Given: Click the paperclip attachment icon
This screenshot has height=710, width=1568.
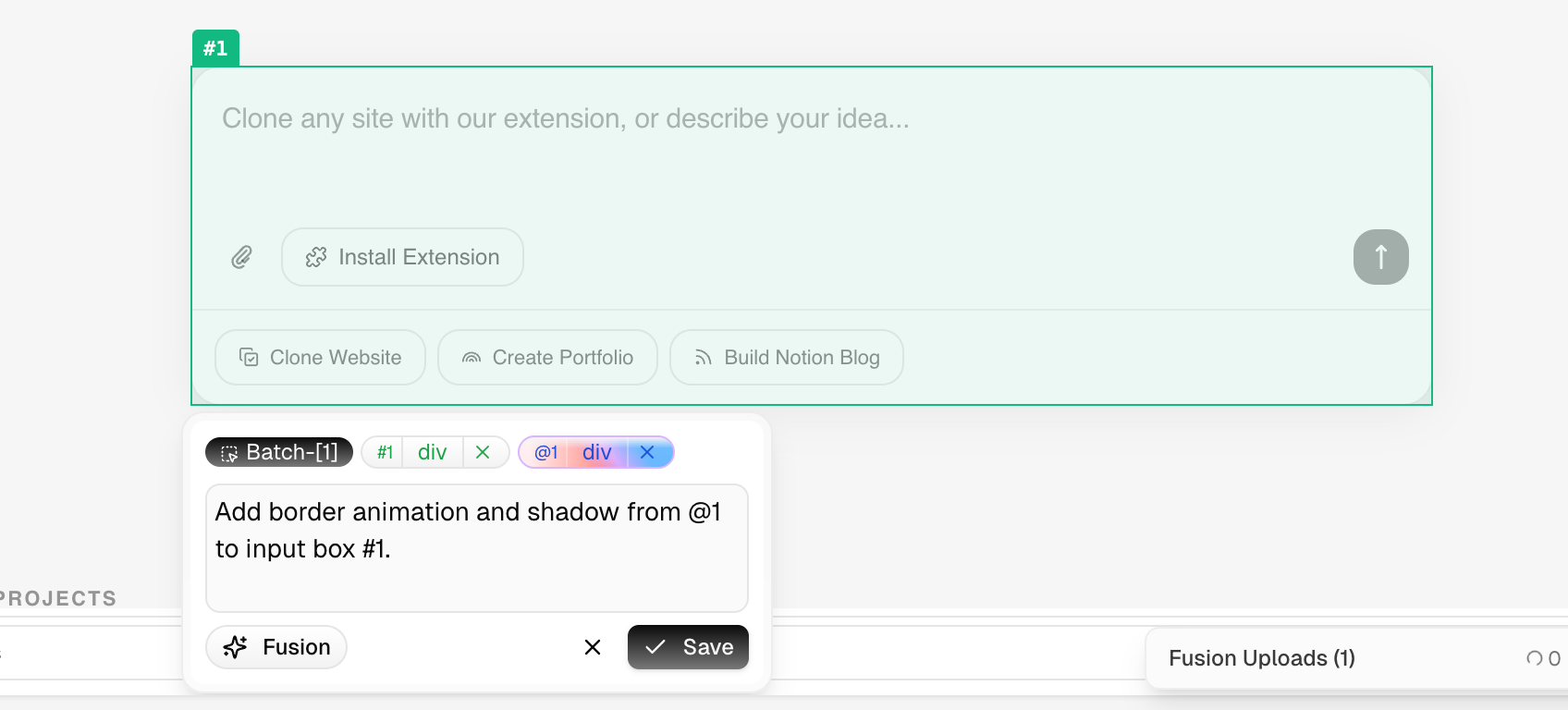Looking at the screenshot, I should (241, 257).
